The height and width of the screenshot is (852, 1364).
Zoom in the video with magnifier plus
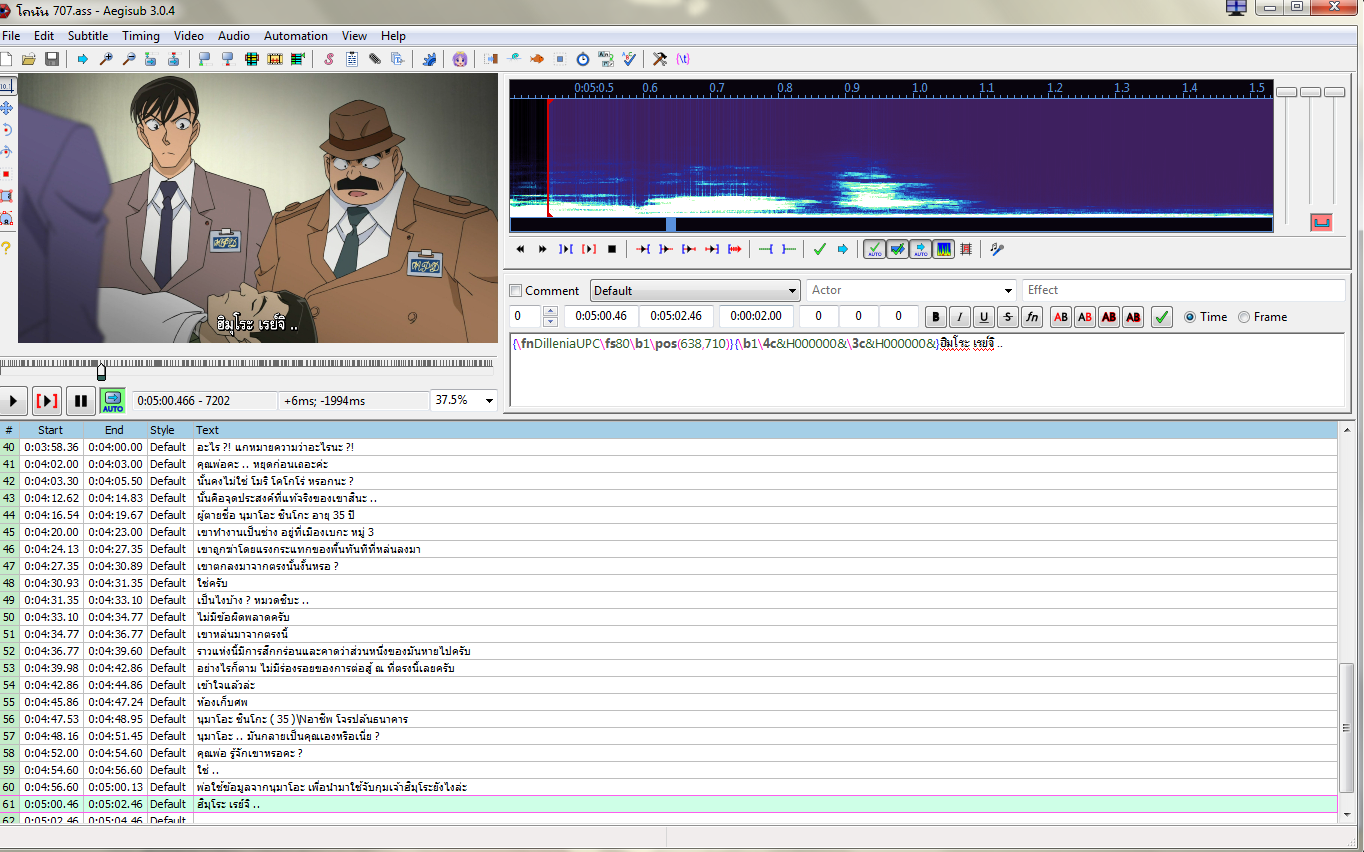(106, 60)
